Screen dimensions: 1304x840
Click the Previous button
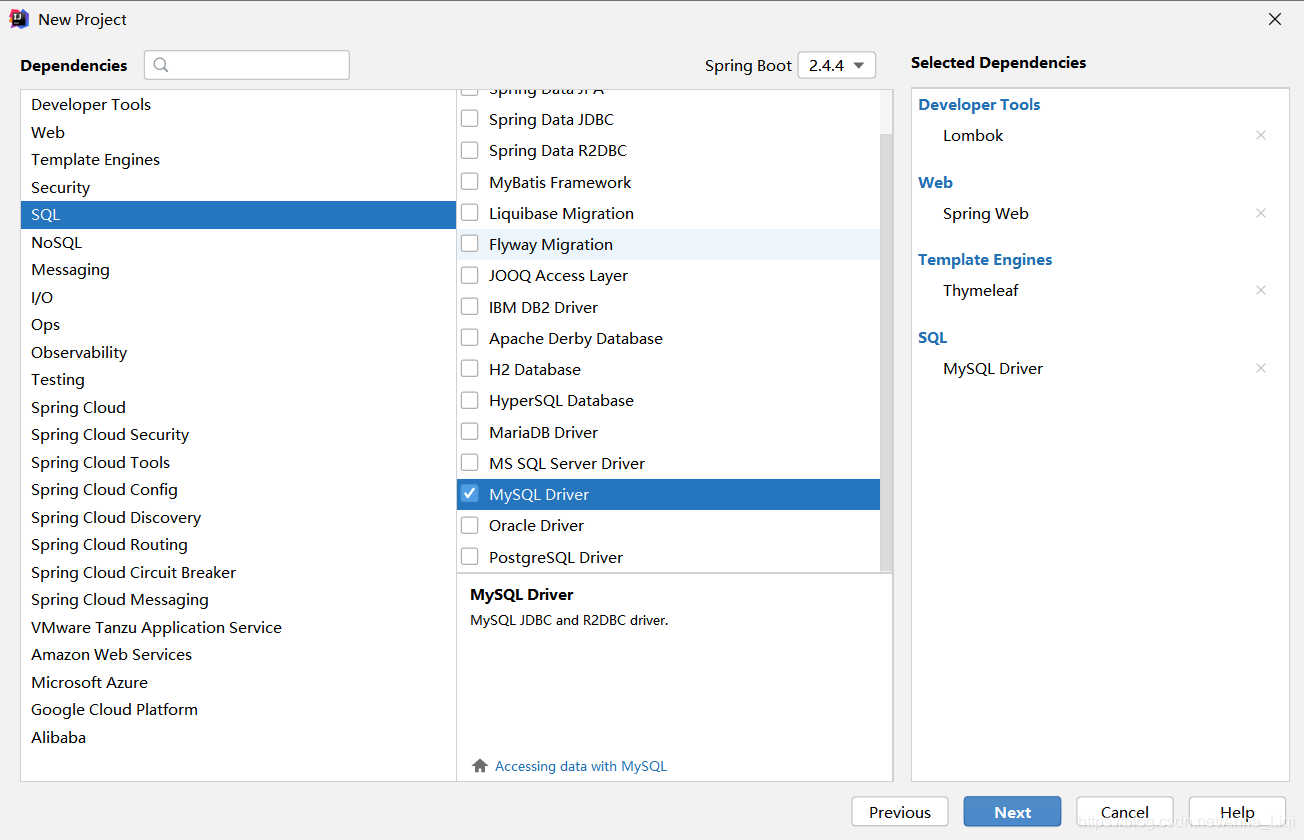pos(900,812)
